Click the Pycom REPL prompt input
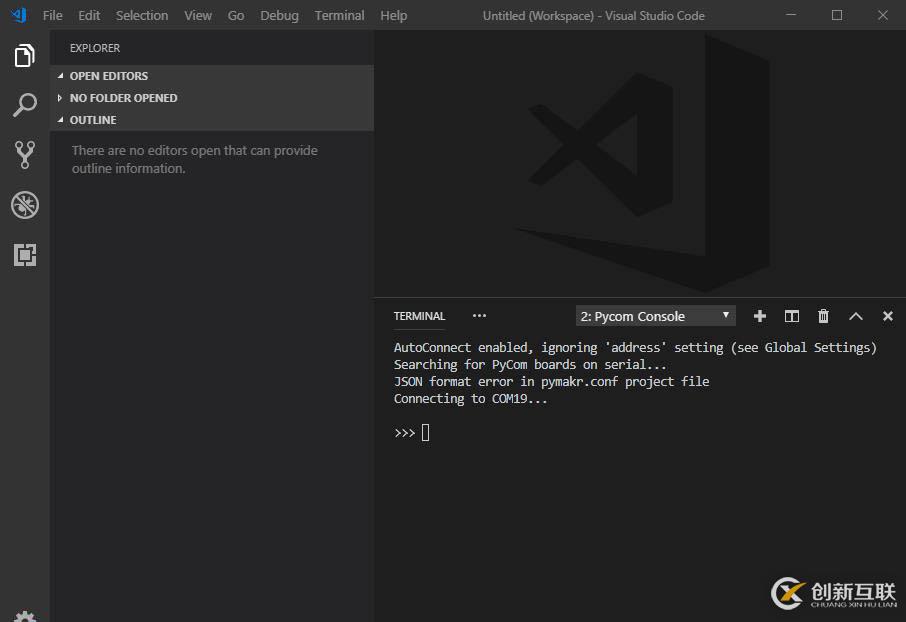 pos(425,432)
